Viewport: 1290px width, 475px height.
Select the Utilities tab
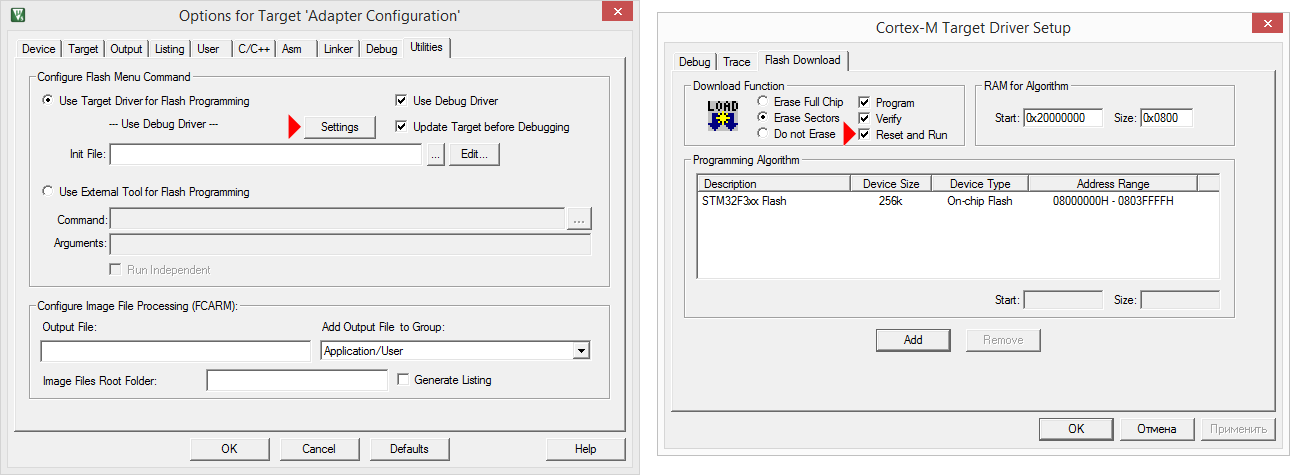427,47
